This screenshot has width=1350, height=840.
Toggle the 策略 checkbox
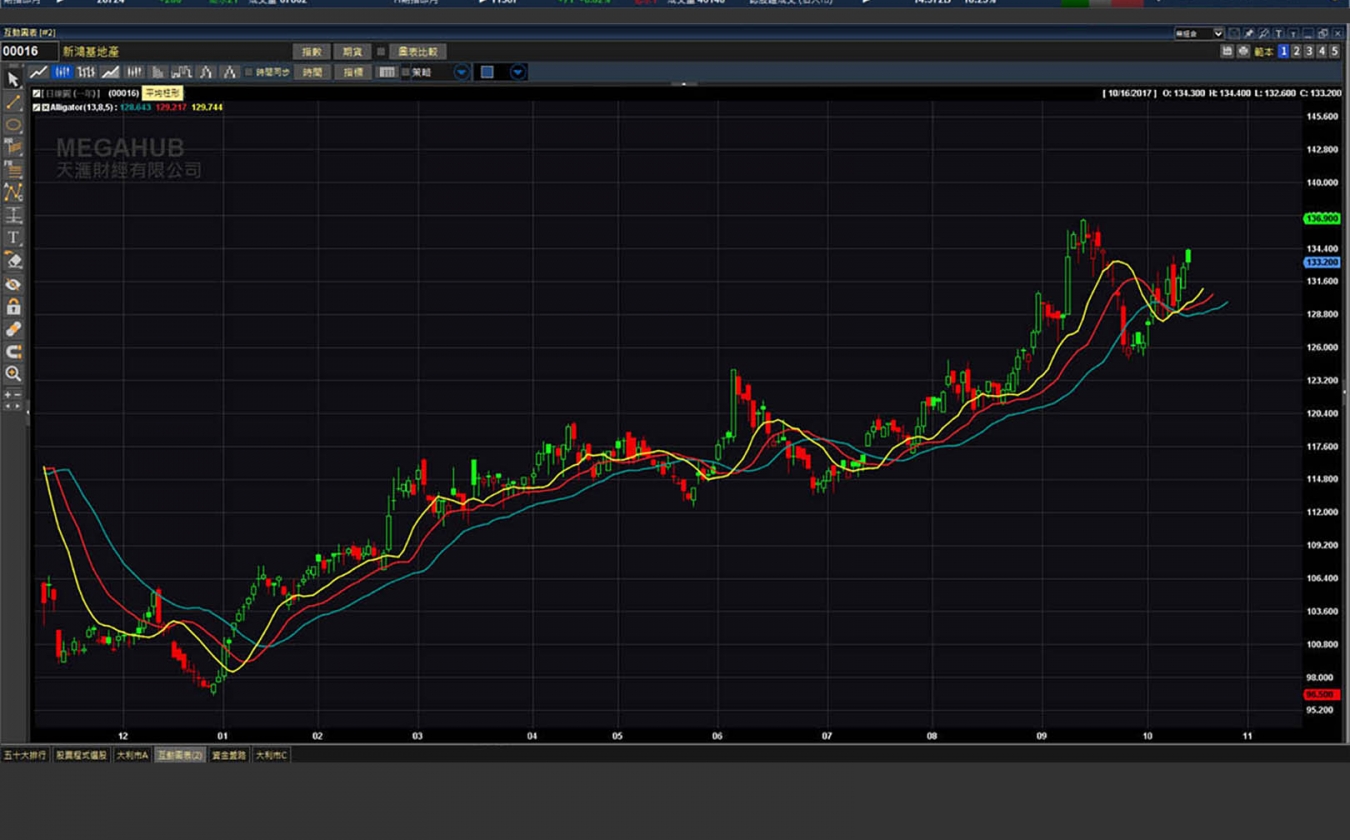click(405, 72)
